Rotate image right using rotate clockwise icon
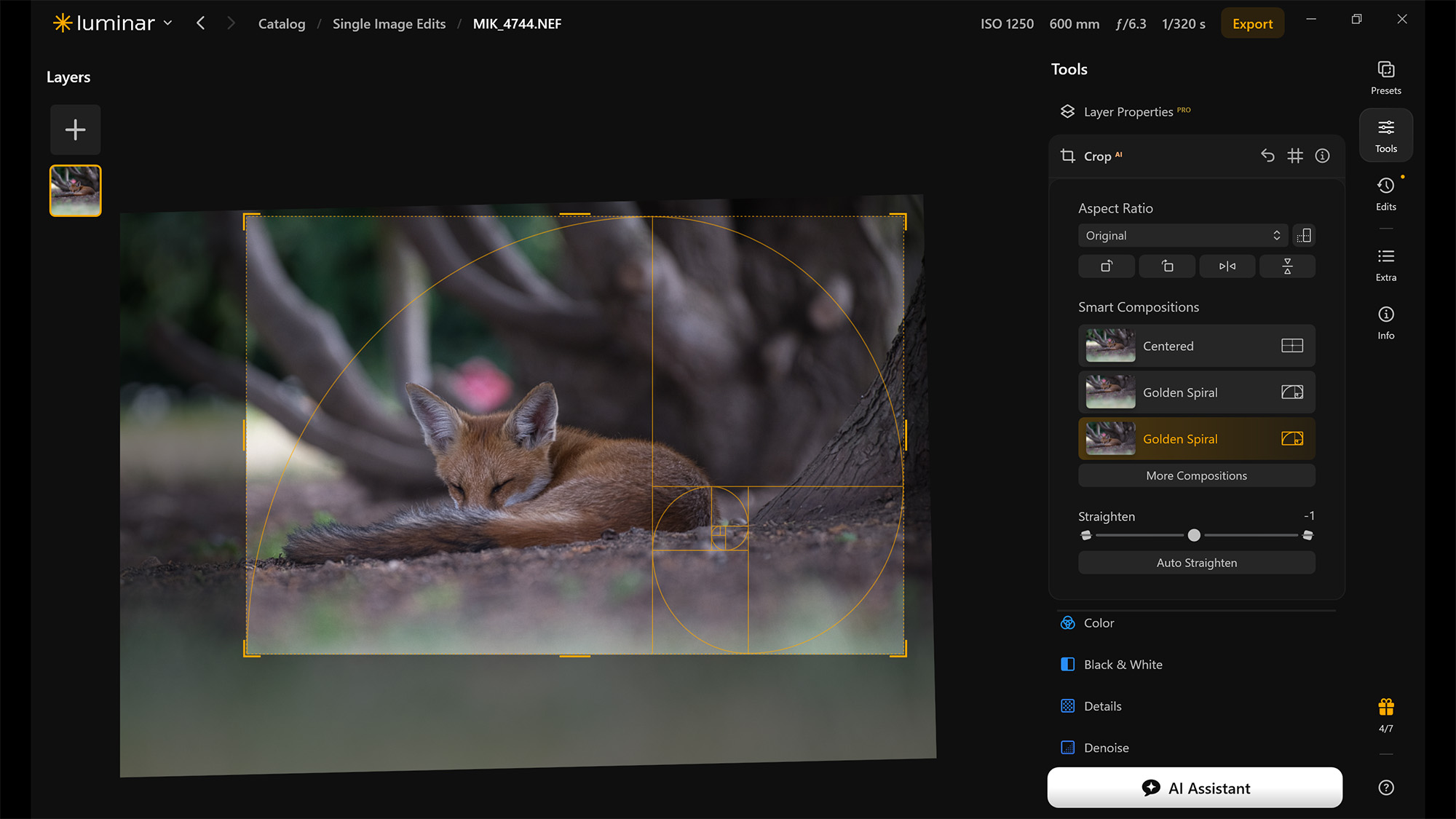Image resolution: width=1456 pixels, height=819 pixels. point(1107,266)
